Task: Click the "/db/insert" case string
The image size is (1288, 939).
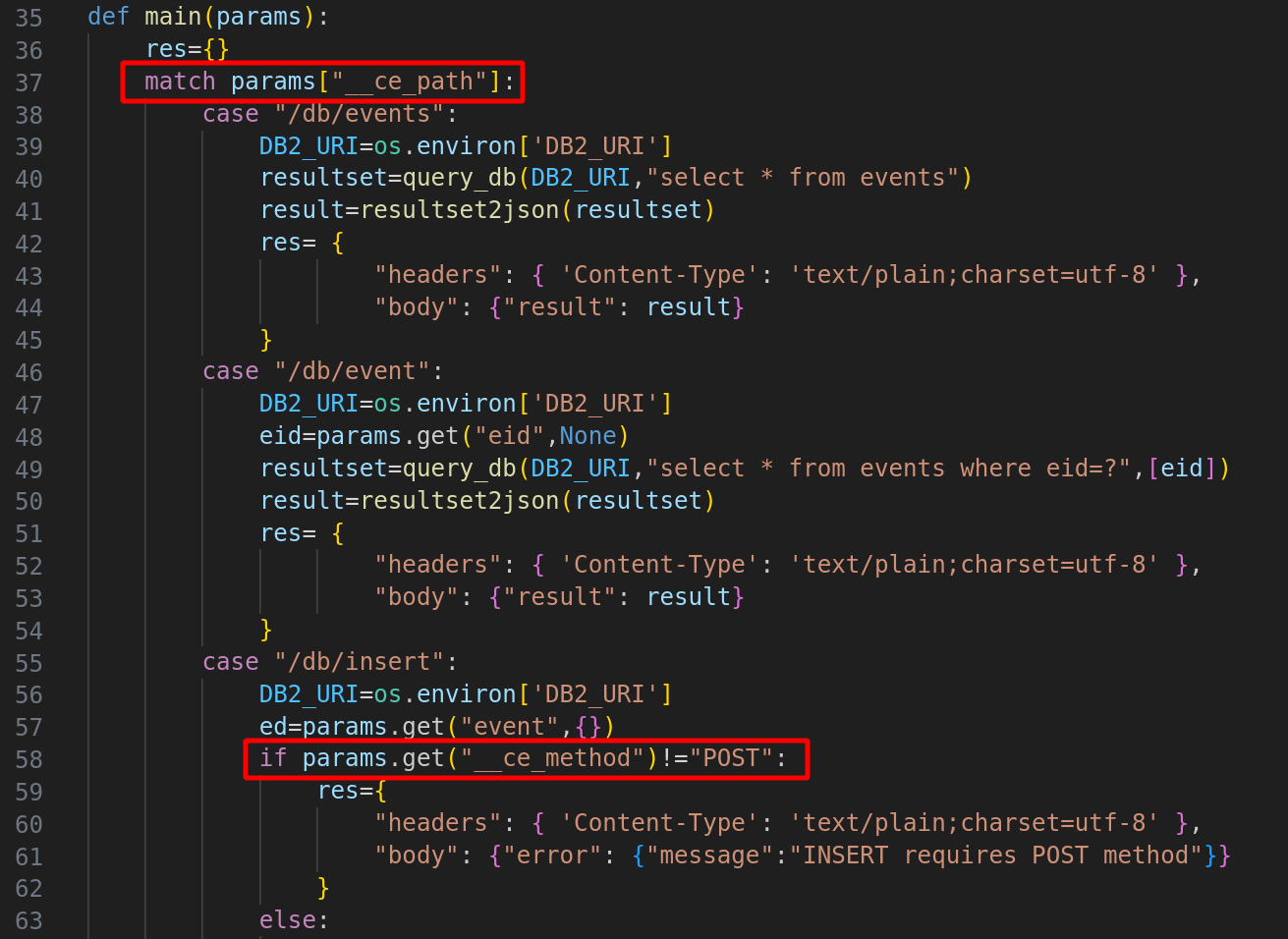Action: pos(360,662)
